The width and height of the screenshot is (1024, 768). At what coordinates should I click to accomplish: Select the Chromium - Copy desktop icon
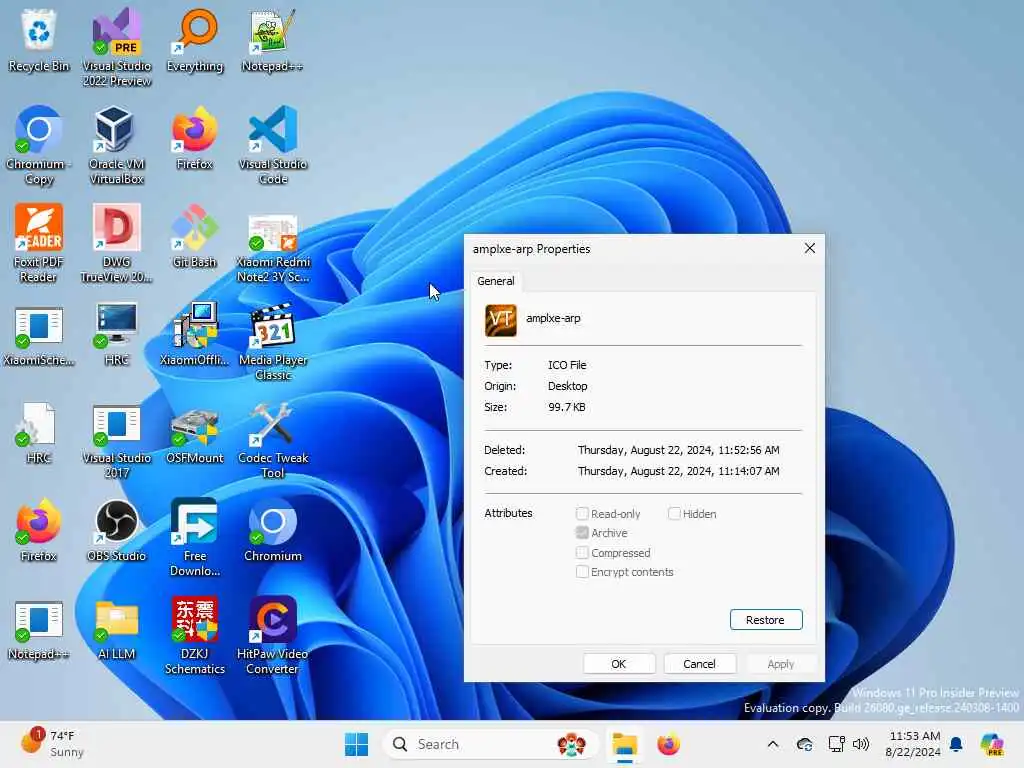tap(39, 145)
